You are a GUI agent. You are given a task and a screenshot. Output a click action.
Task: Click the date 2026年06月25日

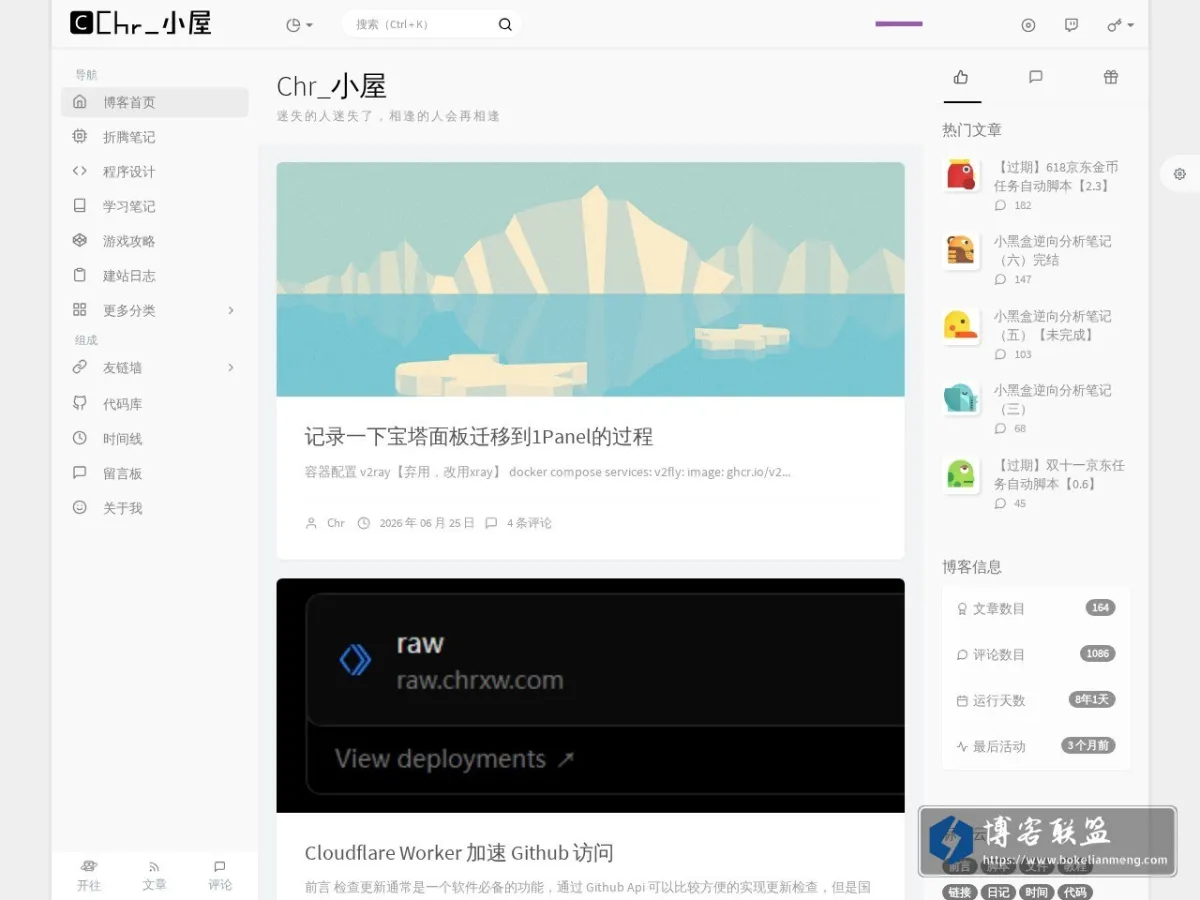[x=427, y=523]
